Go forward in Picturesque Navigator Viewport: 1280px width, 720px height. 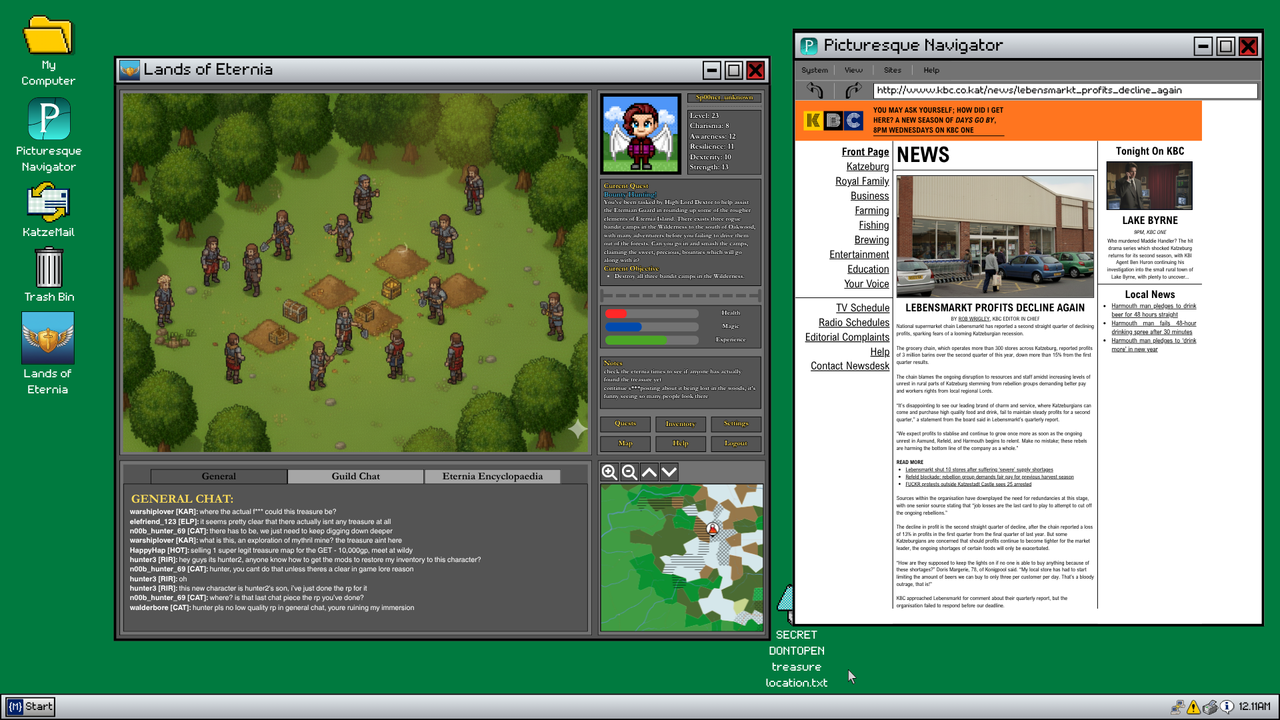[x=853, y=90]
